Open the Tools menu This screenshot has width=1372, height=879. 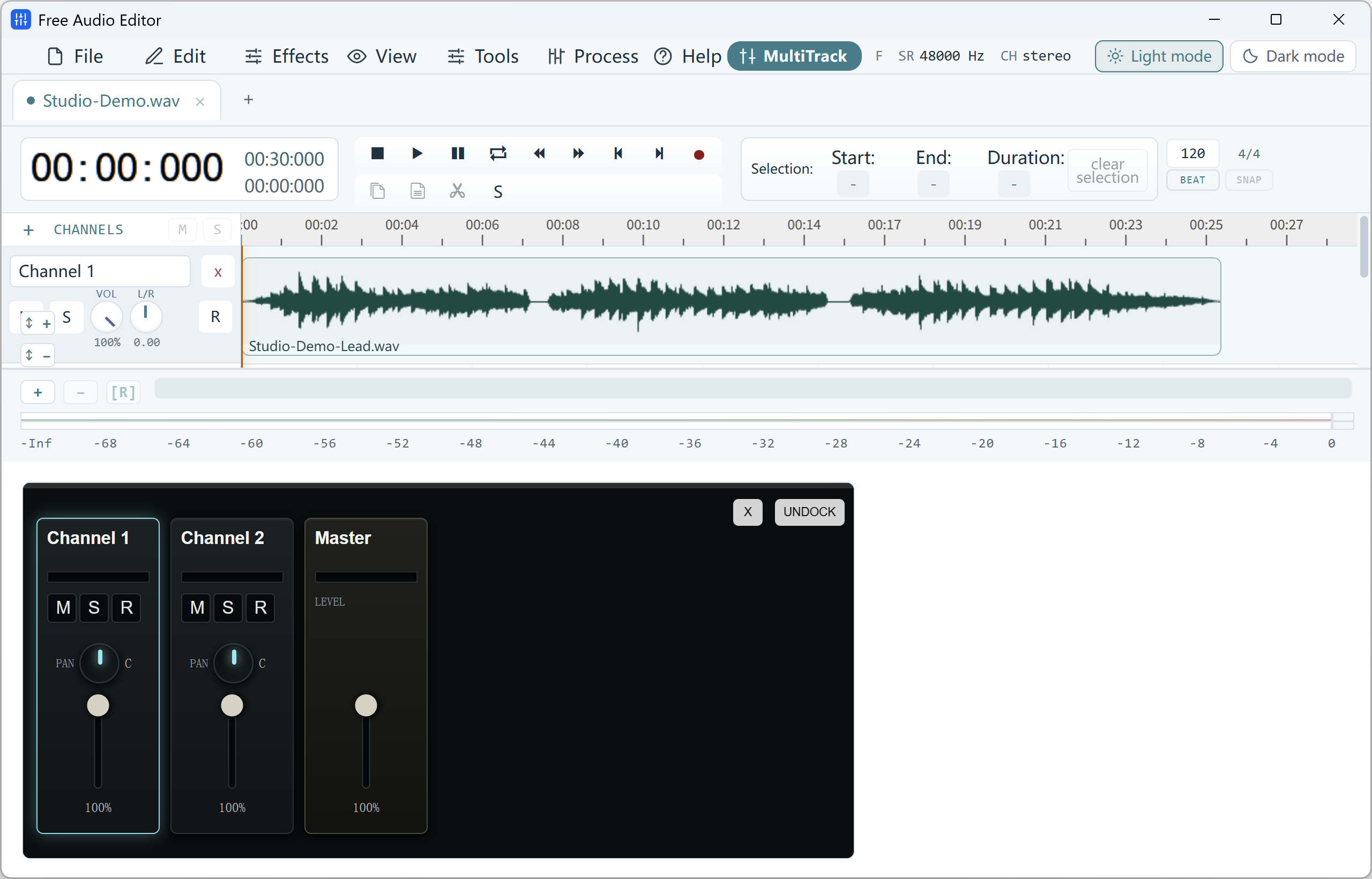coord(483,56)
